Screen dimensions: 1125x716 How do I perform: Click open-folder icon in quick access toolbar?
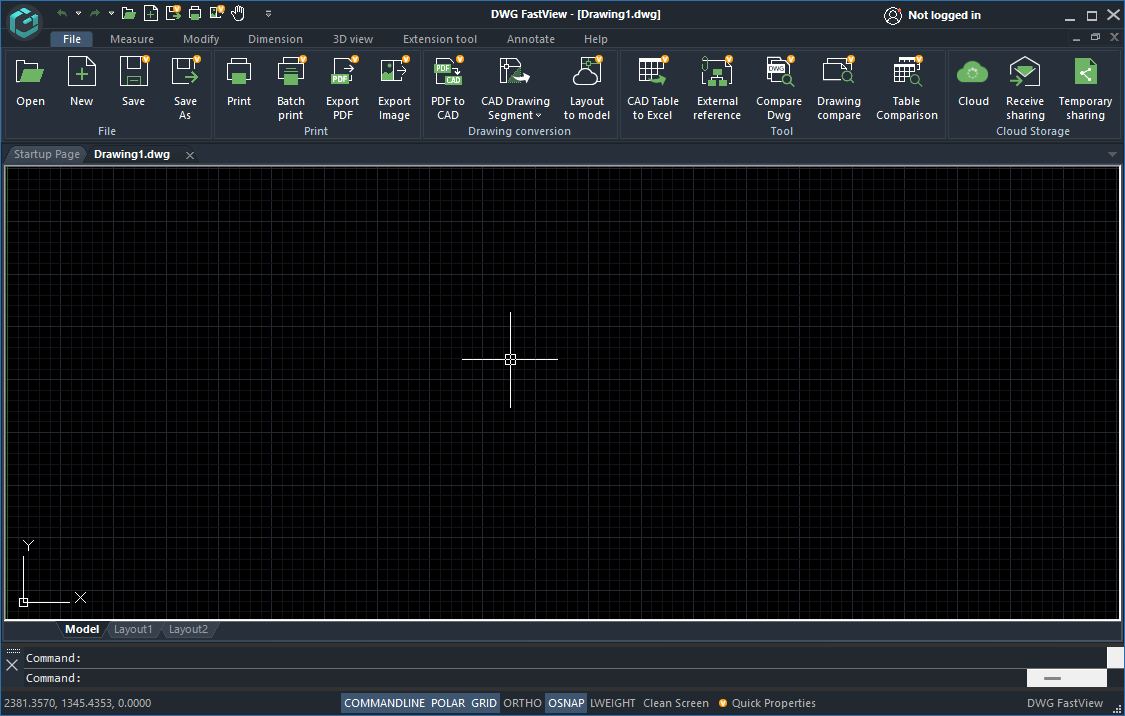click(x=128, y=14)
